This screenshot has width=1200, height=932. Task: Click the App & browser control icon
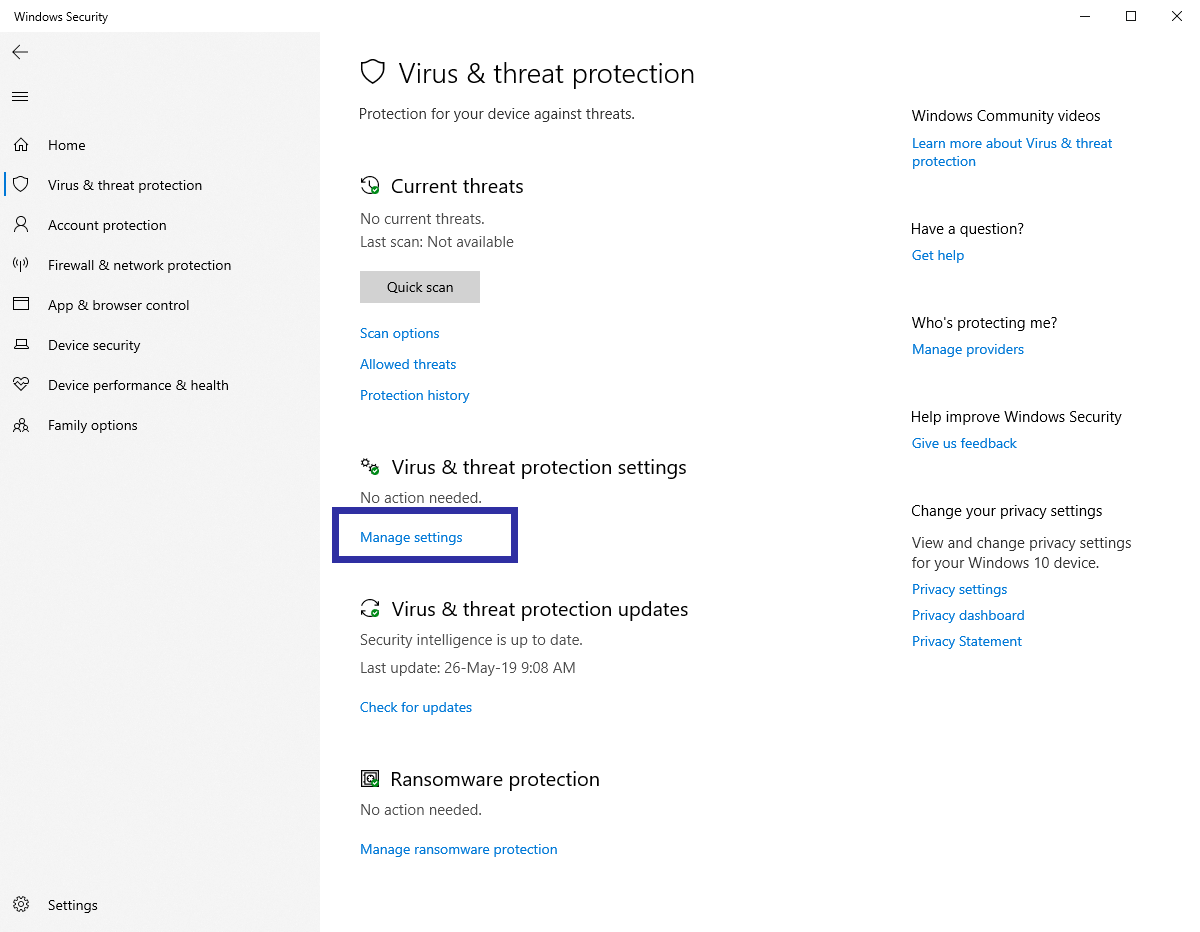[21, 305]
